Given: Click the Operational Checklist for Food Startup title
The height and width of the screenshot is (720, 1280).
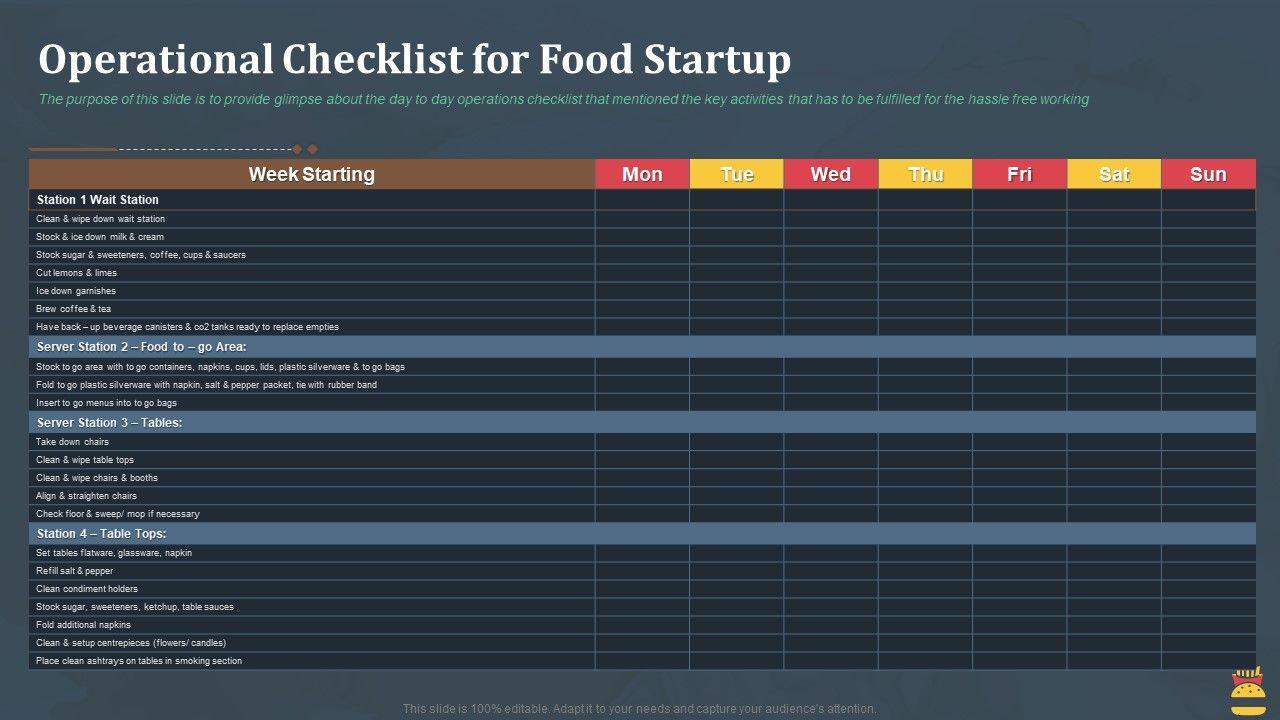Looking at the screenshot, I should (414, 60).
